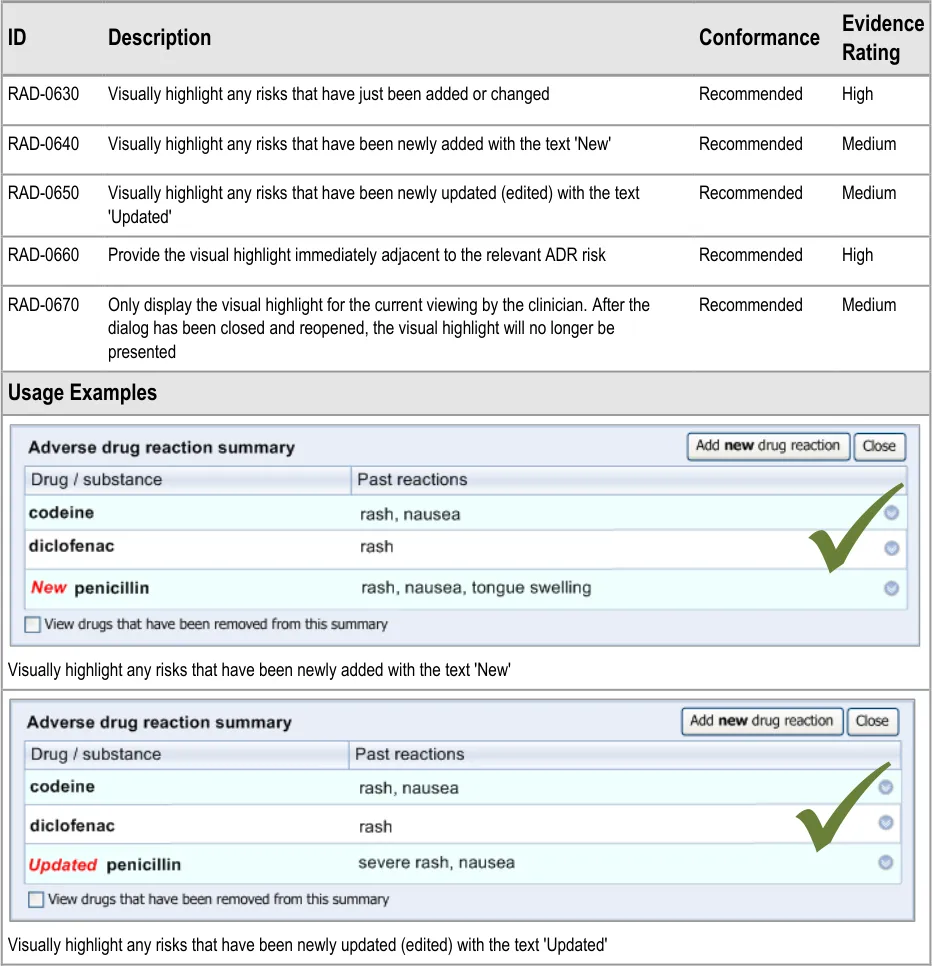This screenshot has height=966, width=932.
Task: Select 'Past reactions' column header above 'severe rash, nausea'
Action: [x=410, y=754]
